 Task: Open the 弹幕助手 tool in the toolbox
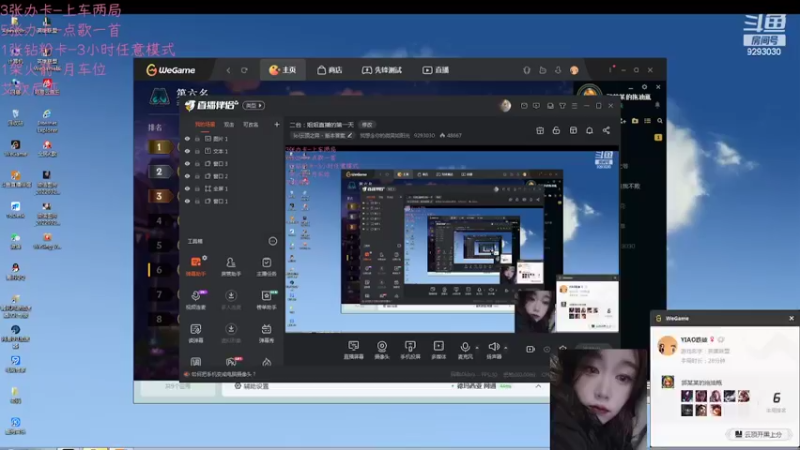point(196,266)
